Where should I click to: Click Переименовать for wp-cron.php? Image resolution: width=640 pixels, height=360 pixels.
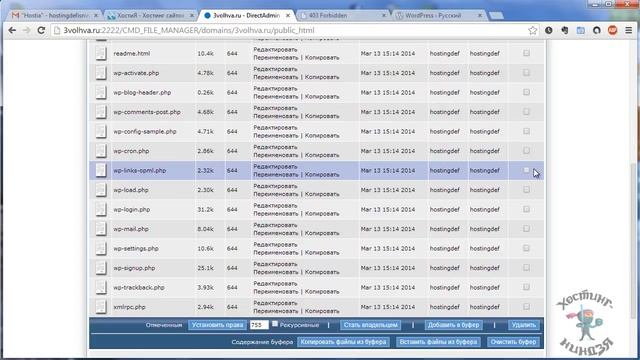276,155
